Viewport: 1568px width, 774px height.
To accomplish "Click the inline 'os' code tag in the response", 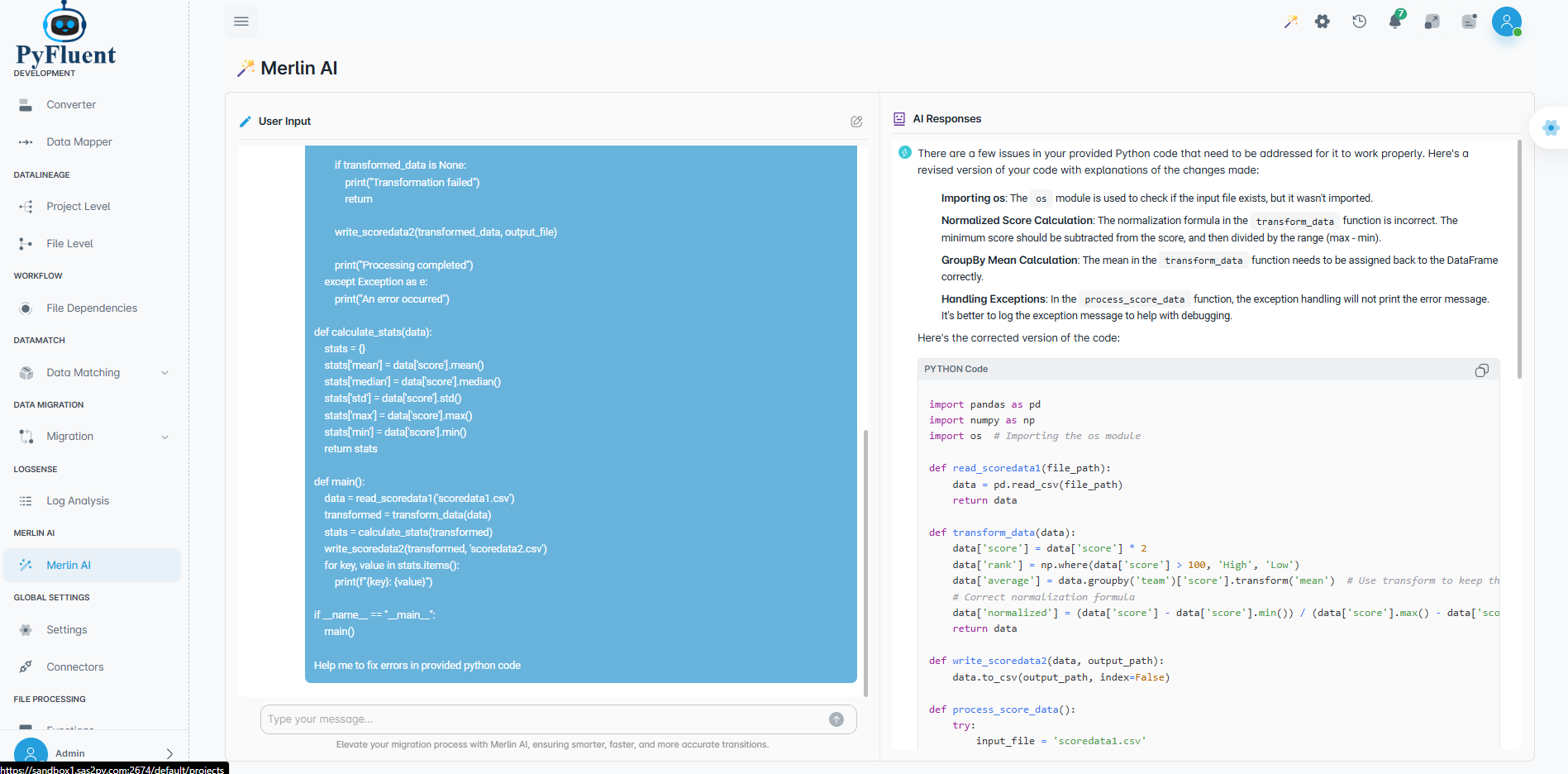I will pos(1041,198).
